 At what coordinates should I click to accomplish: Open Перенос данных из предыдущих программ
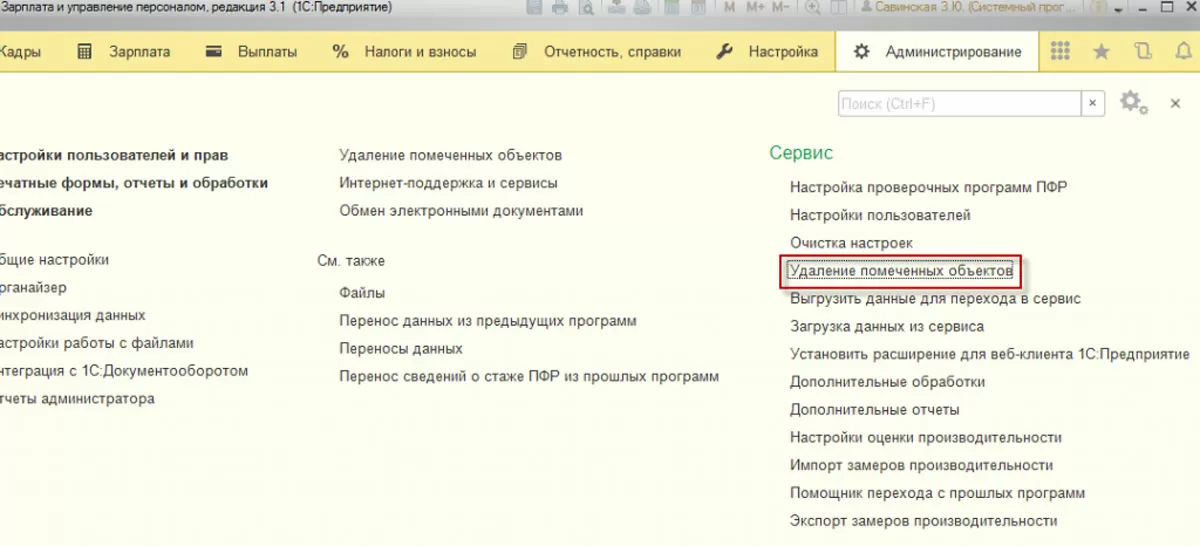487,321
